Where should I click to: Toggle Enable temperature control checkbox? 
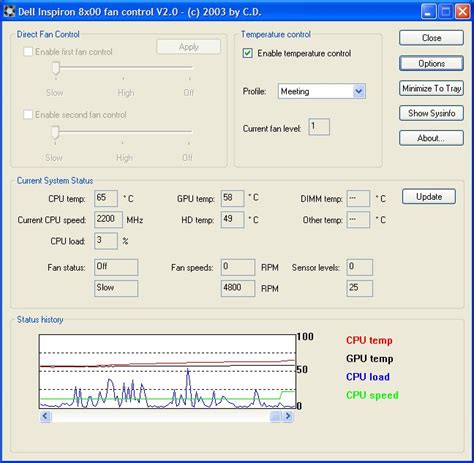(x=248, y=53)
